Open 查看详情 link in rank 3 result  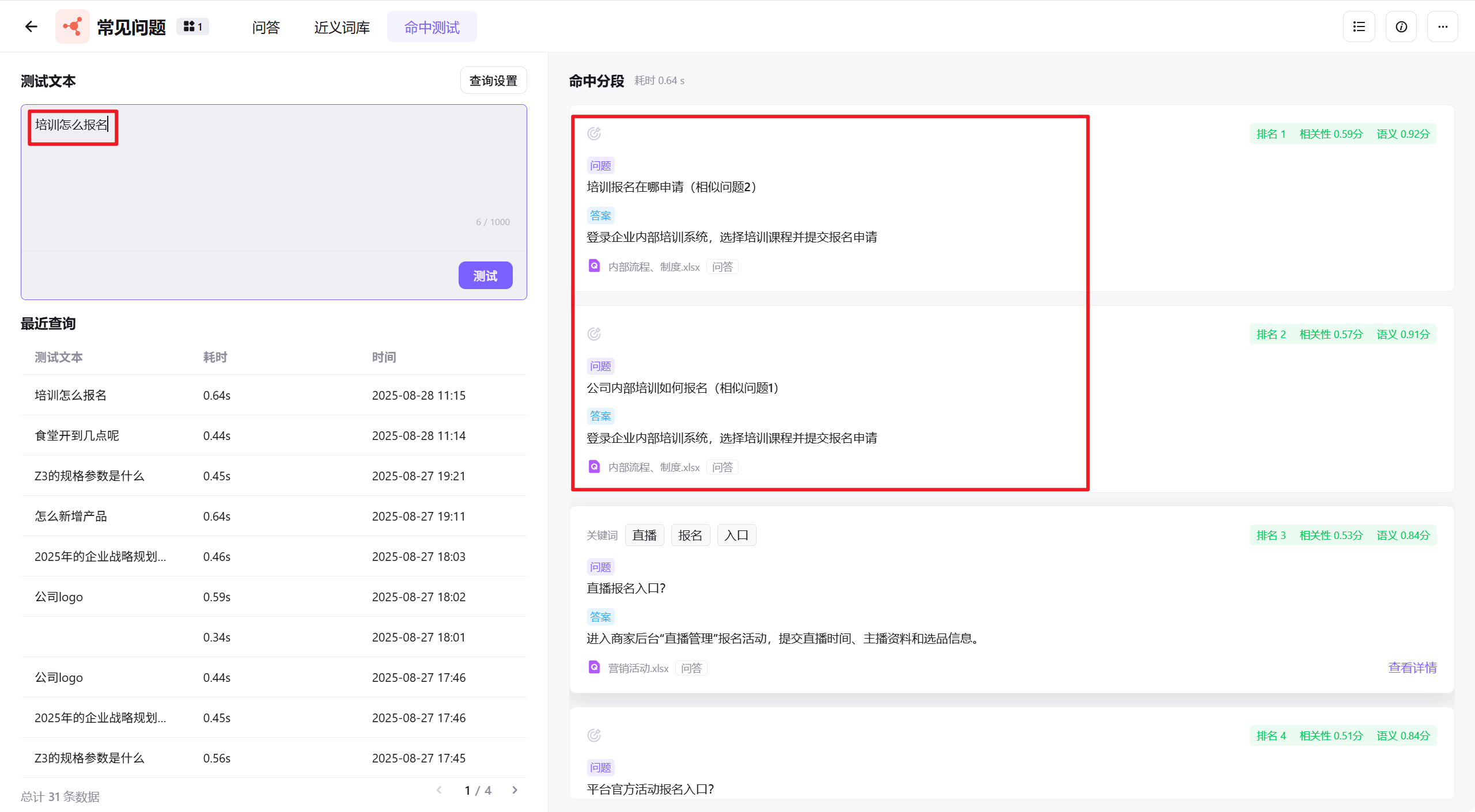[x=1412, y=667]
